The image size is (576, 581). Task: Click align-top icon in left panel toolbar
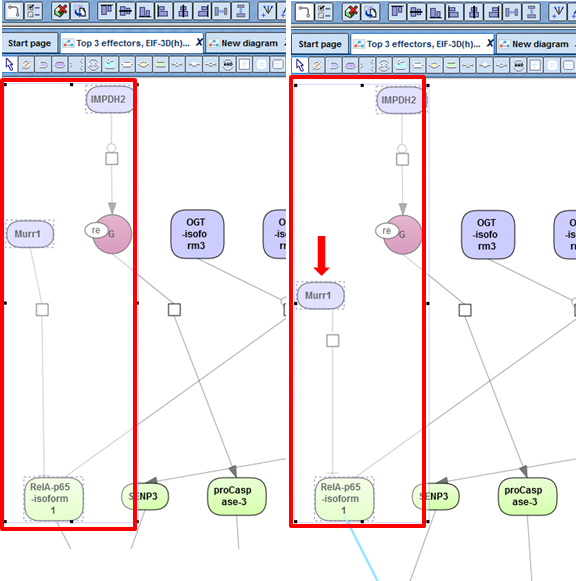tap(106, 11)
